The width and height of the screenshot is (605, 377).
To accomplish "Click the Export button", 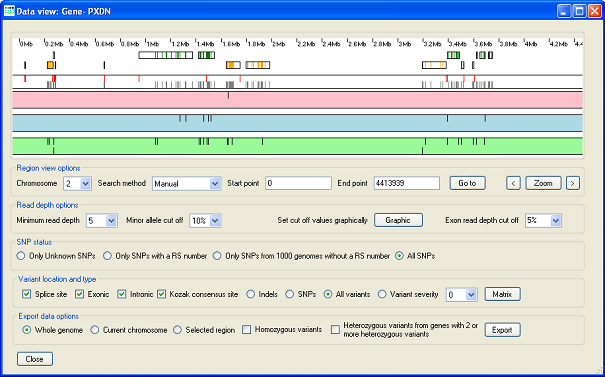I will (502, 330).
